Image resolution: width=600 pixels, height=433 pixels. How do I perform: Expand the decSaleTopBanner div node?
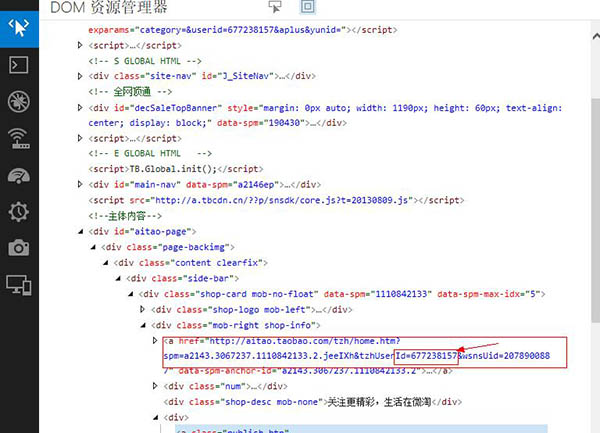coord(80,107)
